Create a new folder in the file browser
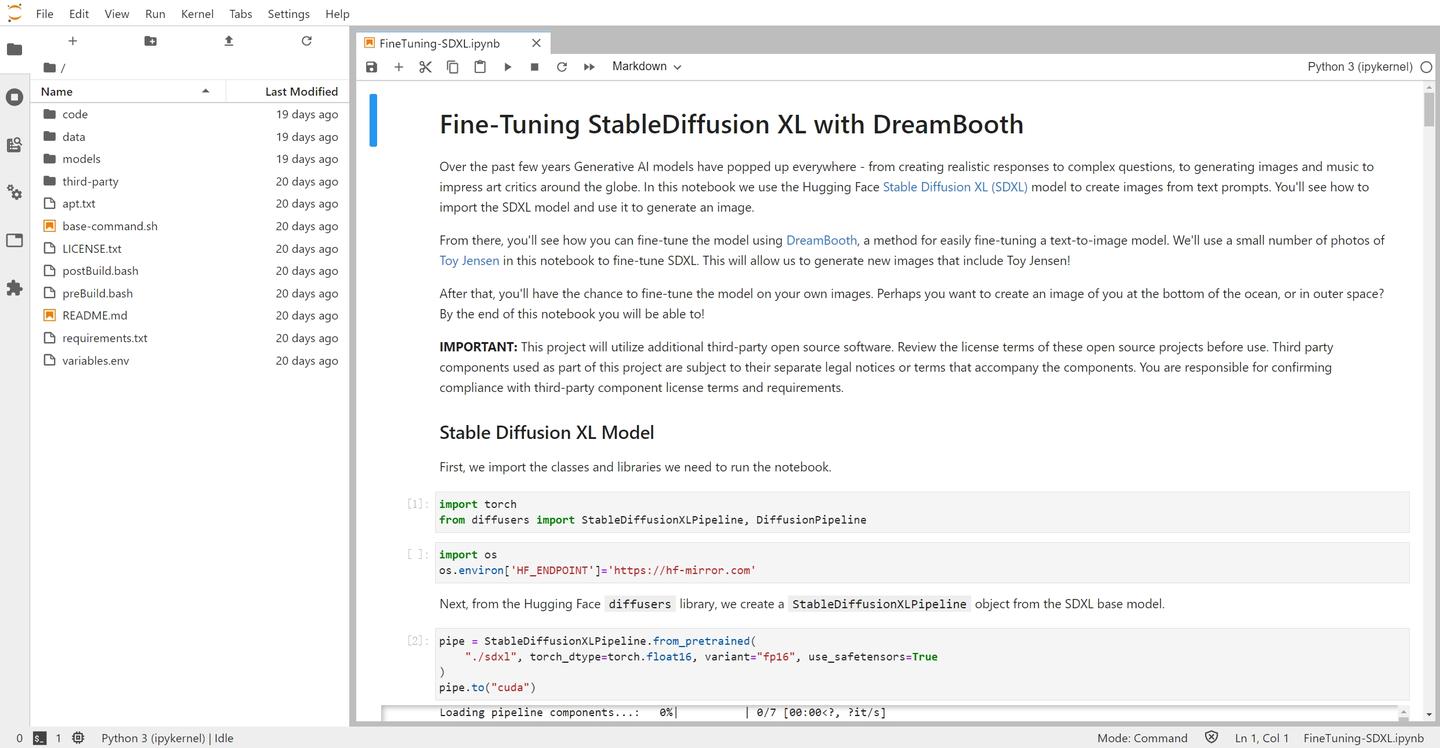The height and width of the screenshot is (748, 1440). 150,41
